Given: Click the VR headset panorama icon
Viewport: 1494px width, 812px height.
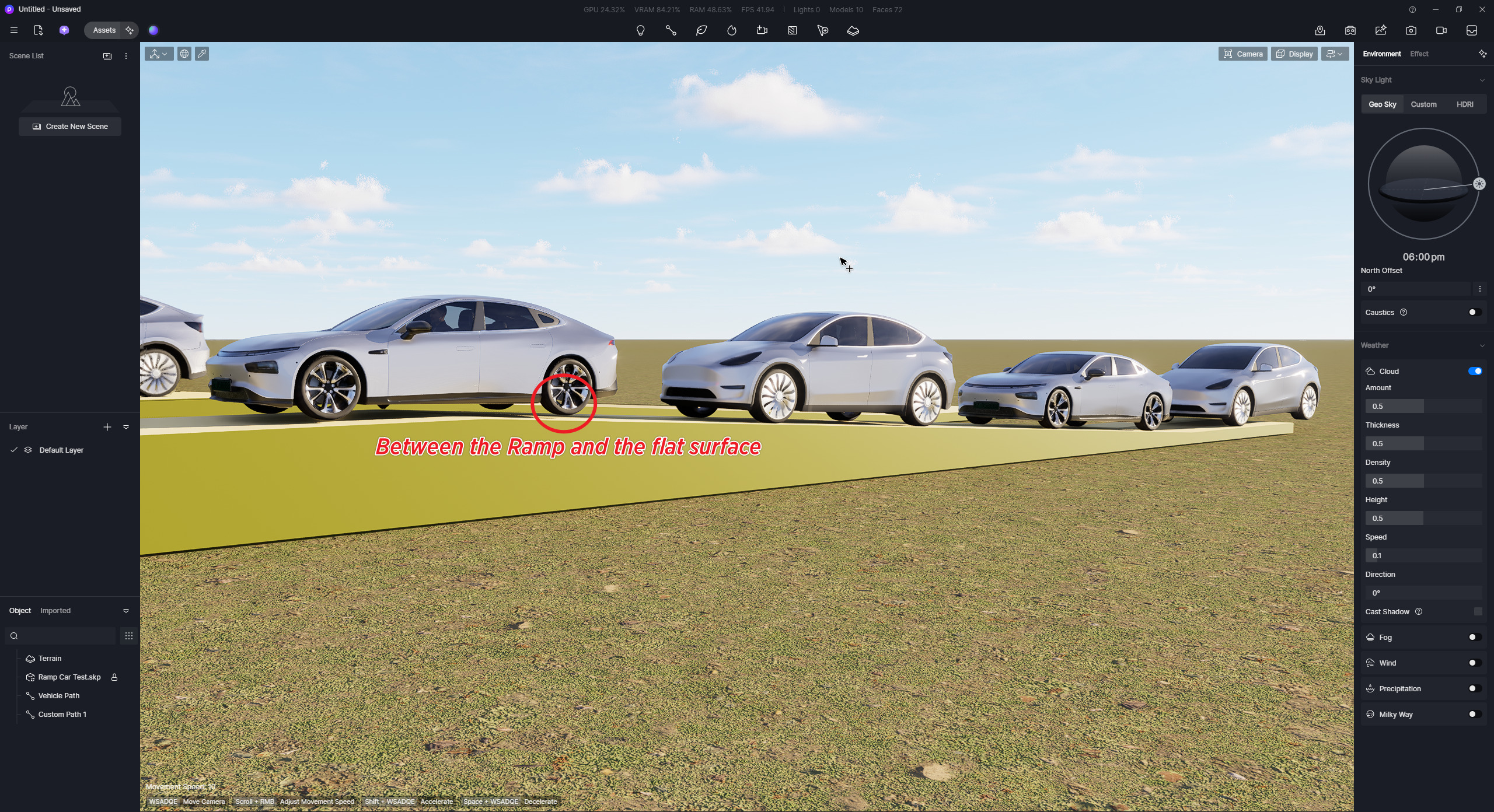Looking at the screenshot, I should pos(1350,30).
